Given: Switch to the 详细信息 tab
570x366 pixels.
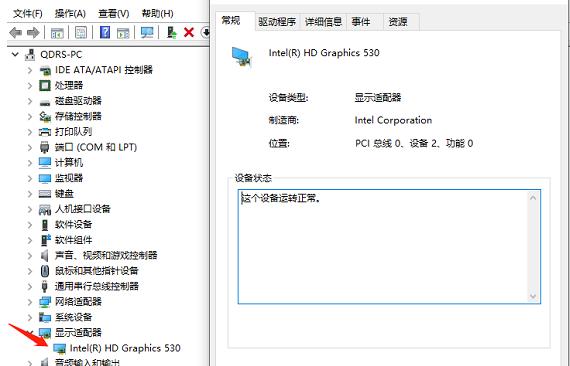Looking at the screenshot, I should [323, 22].
